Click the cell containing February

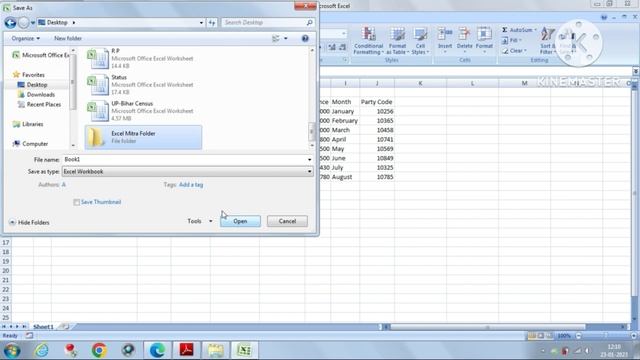345,120
